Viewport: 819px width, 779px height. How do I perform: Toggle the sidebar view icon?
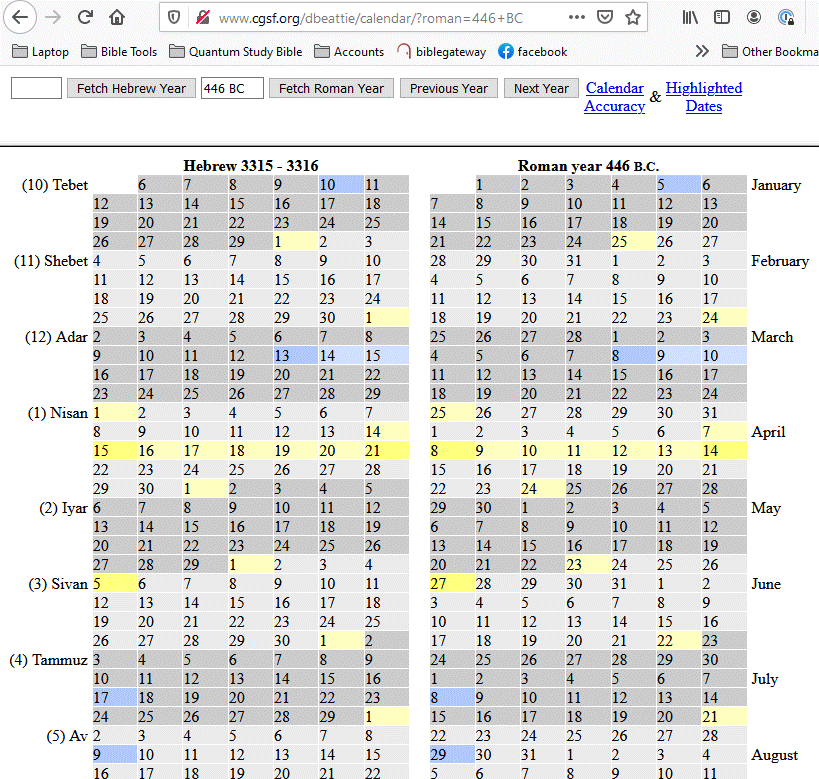tap(722, 17)
